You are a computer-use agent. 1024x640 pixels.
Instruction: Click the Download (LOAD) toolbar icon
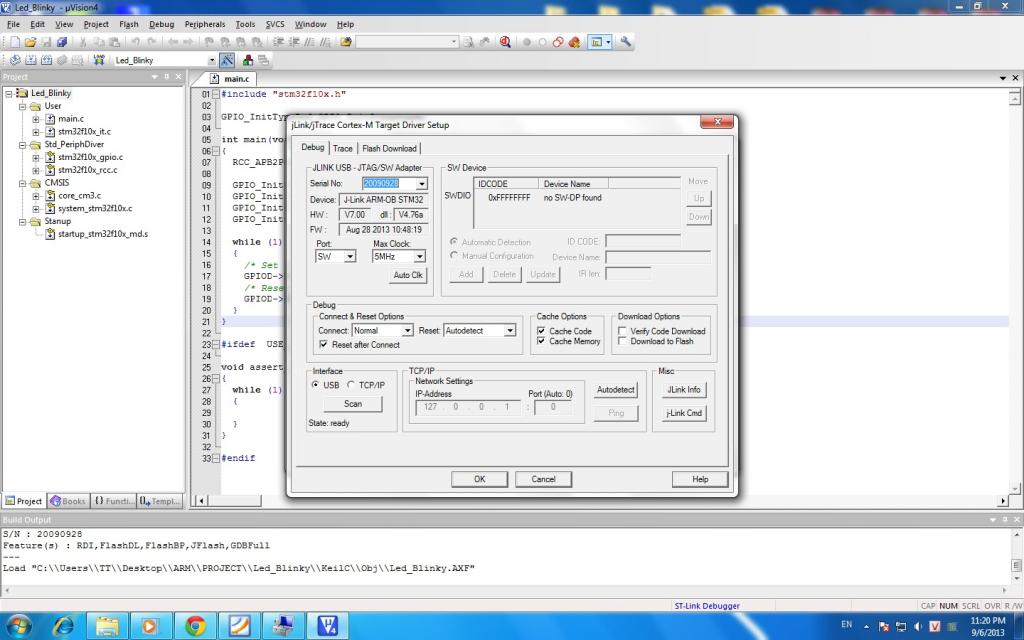[x=99, y=60]
